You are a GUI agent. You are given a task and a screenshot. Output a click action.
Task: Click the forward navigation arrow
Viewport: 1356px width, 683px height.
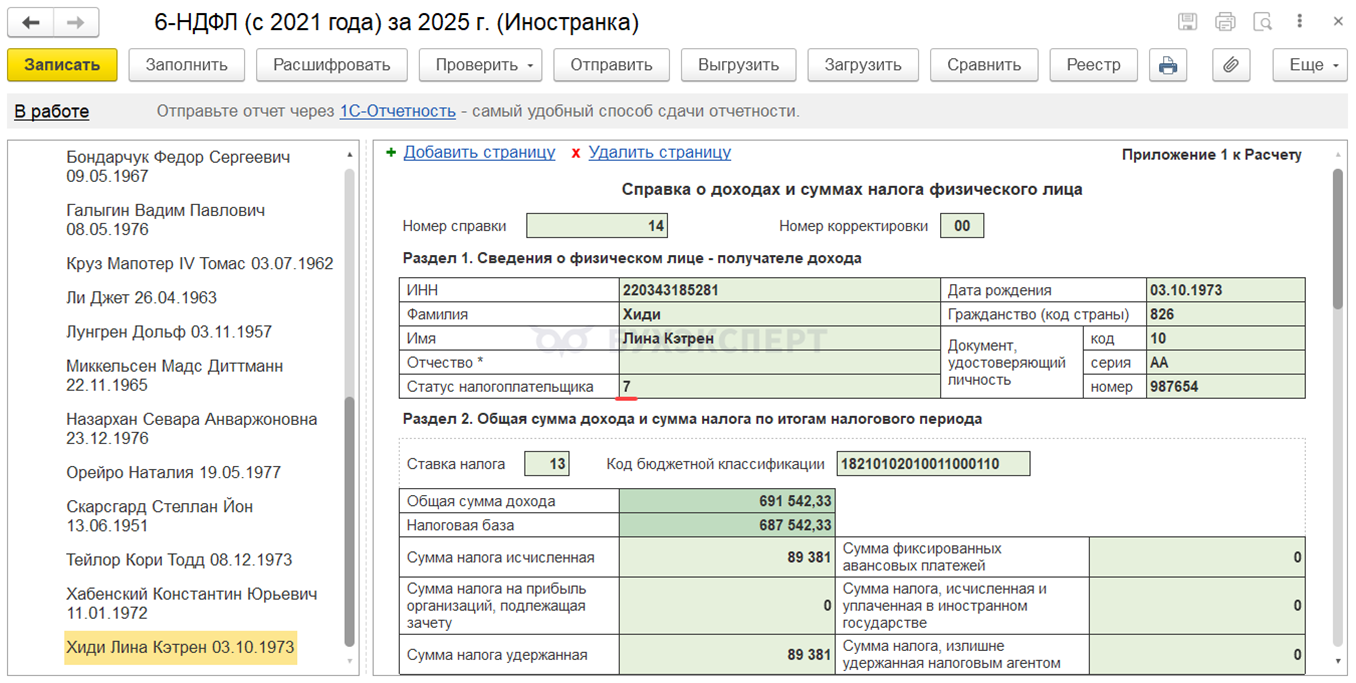click(x=76, y=22)
